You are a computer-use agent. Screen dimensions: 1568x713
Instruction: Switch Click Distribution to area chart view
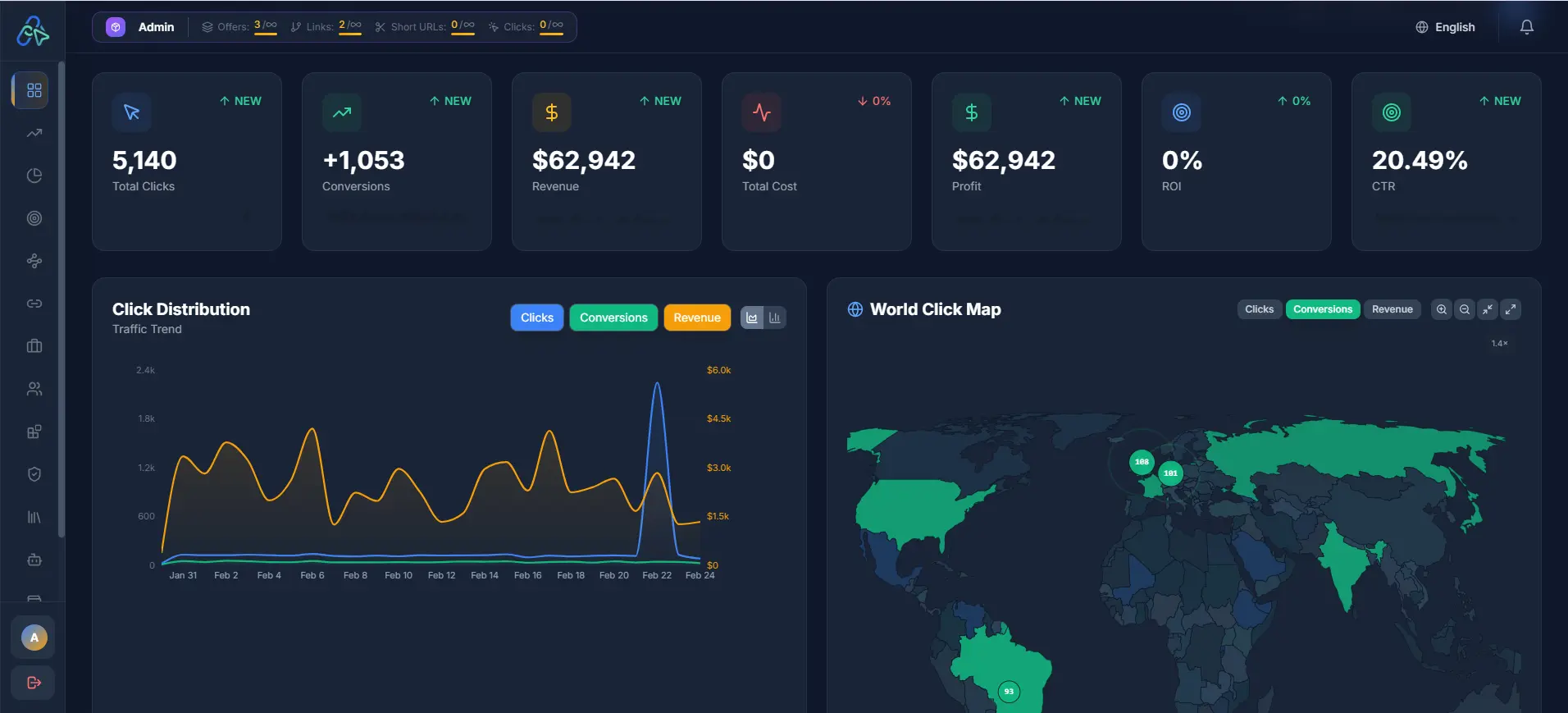tap(752, 318)
